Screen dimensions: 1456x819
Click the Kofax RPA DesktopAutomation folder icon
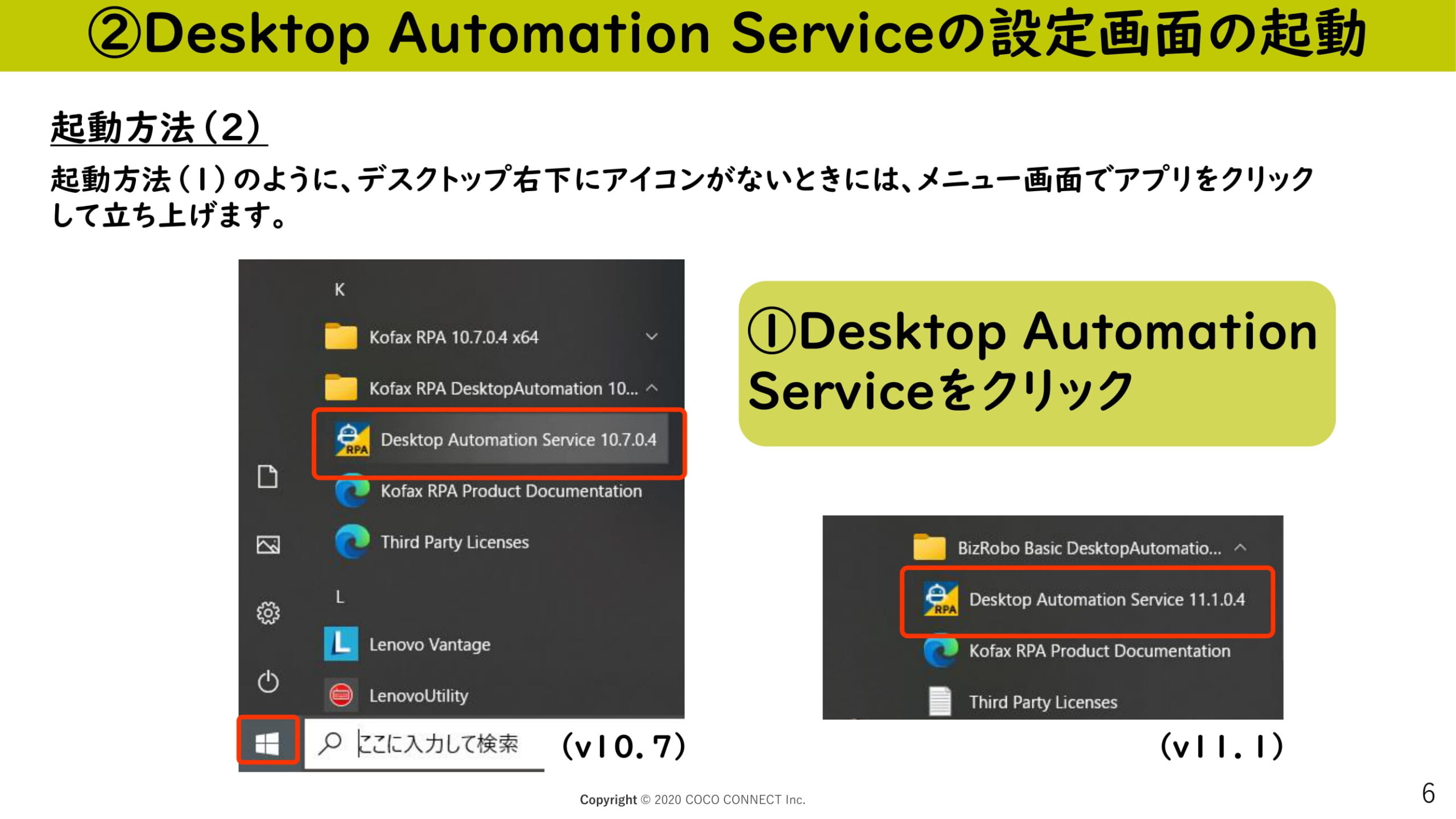(341, 387)
